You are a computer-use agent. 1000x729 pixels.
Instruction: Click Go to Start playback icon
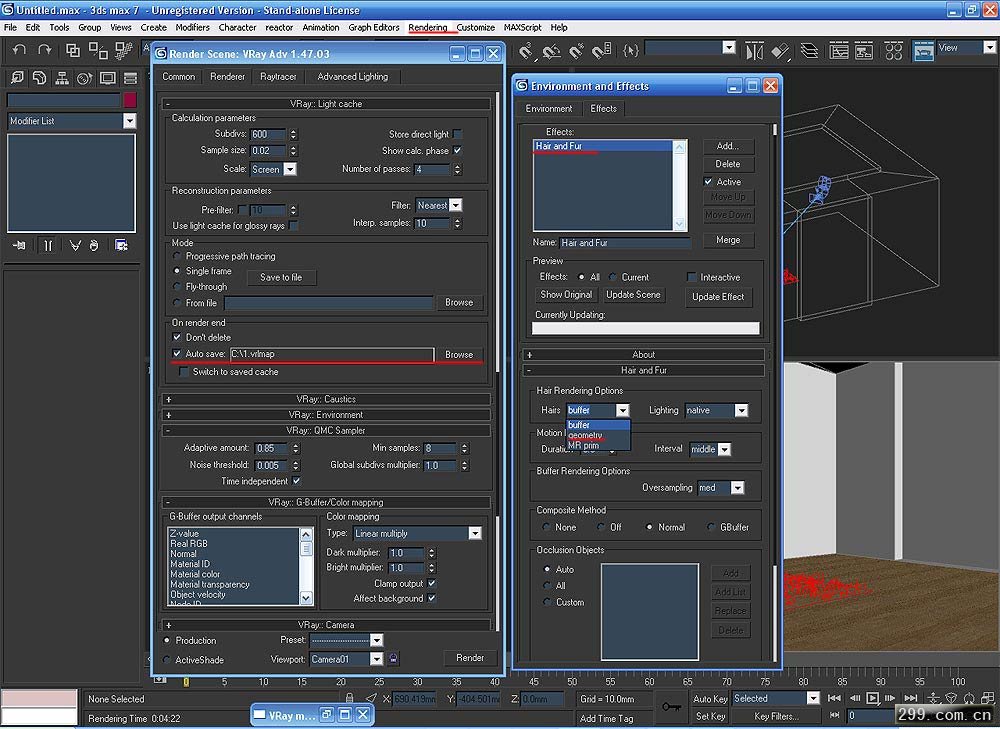coord(834,698)
